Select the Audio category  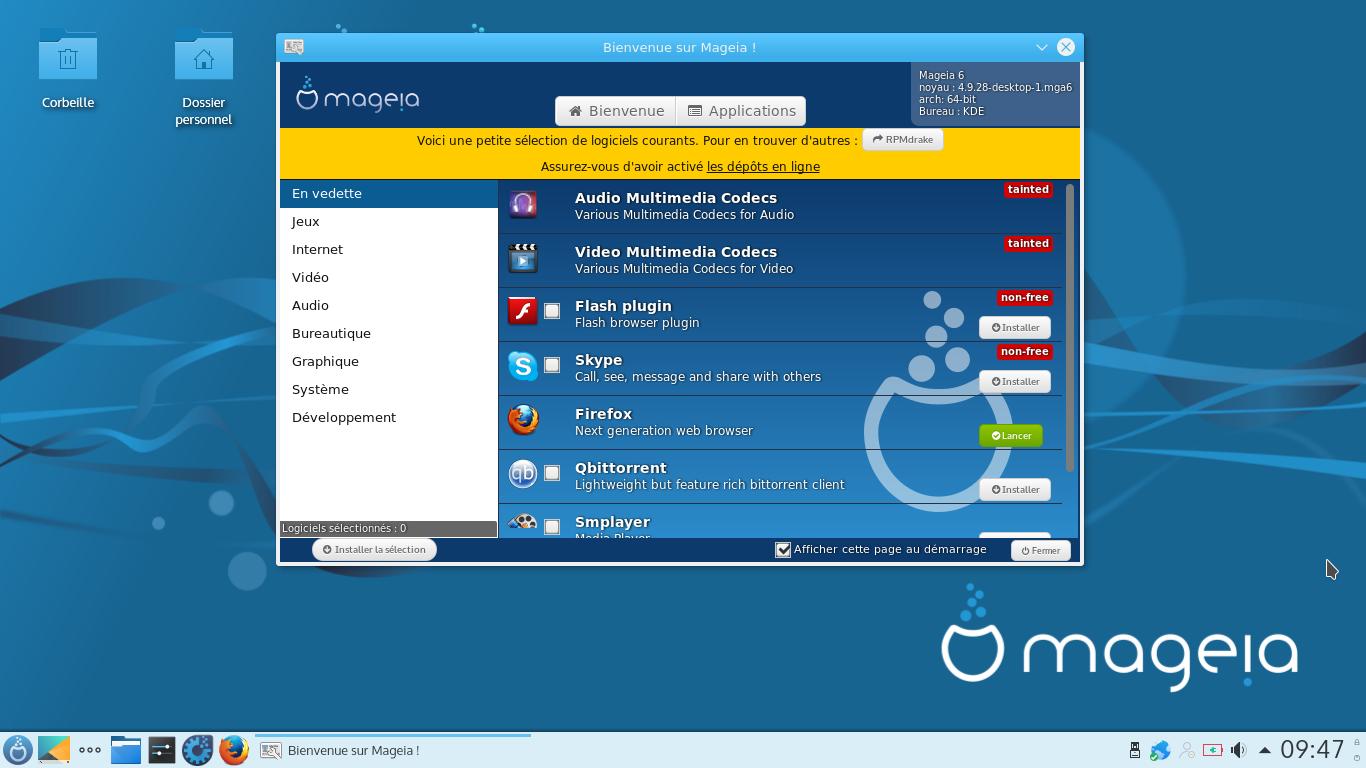388,306
